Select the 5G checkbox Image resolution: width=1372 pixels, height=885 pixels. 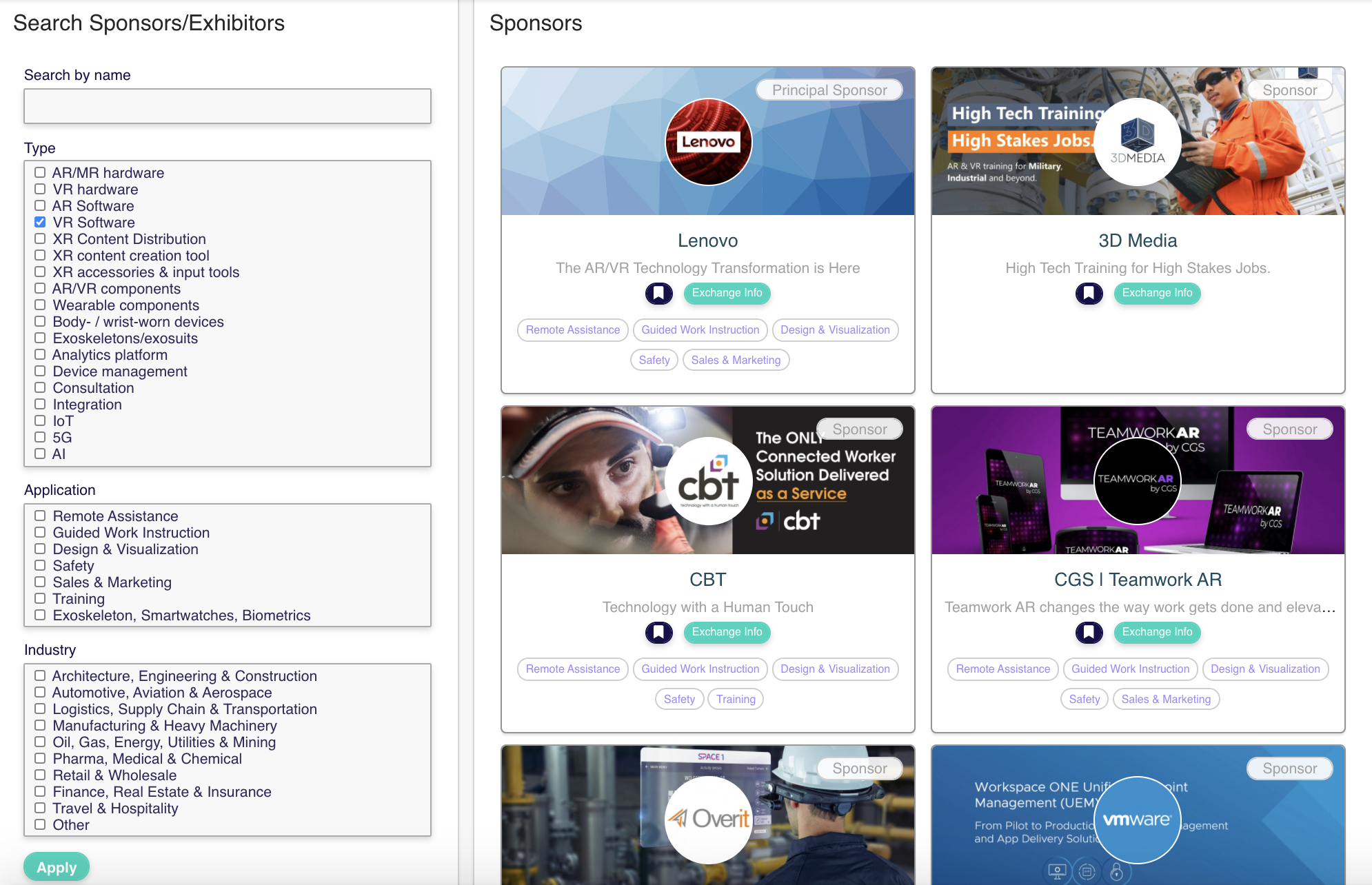tap(40, 437)
